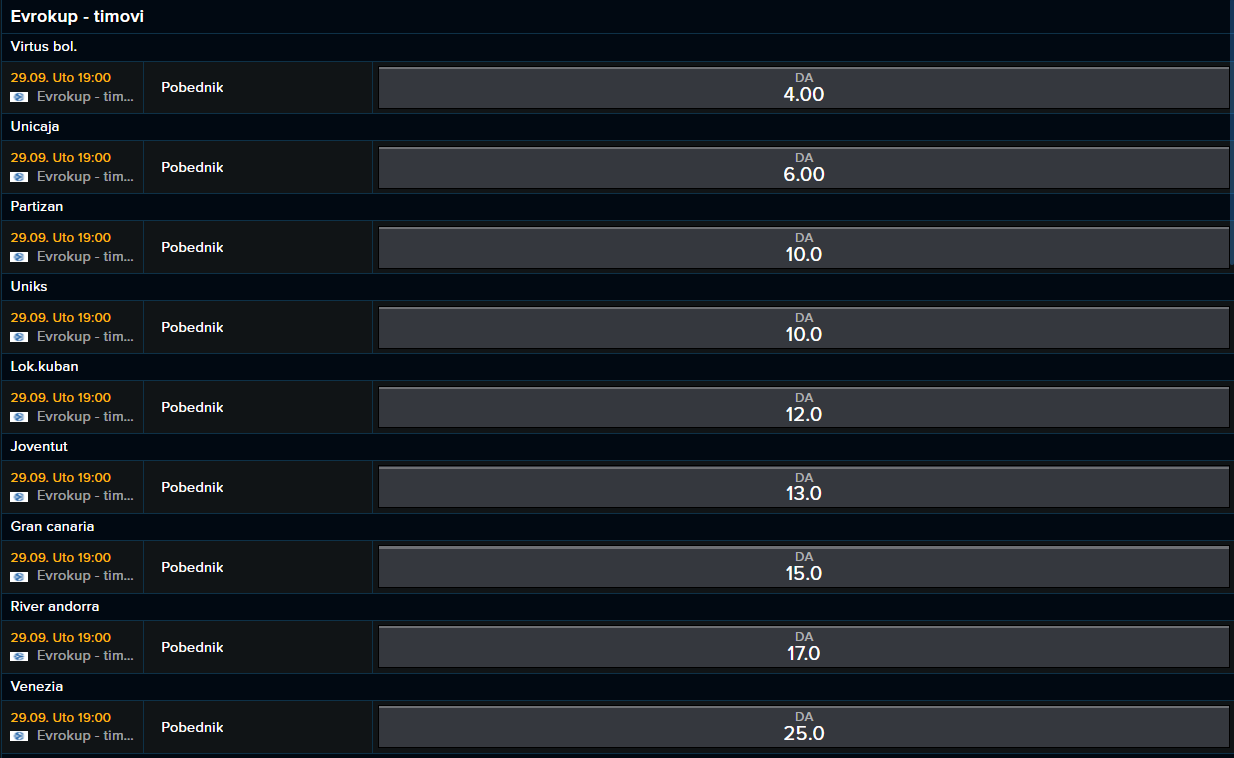Image resolution: width=1234 pixels, height=758 pixels.
Task: Open the Evrokup - tim... link under Partizan
Action: [85, 257]
